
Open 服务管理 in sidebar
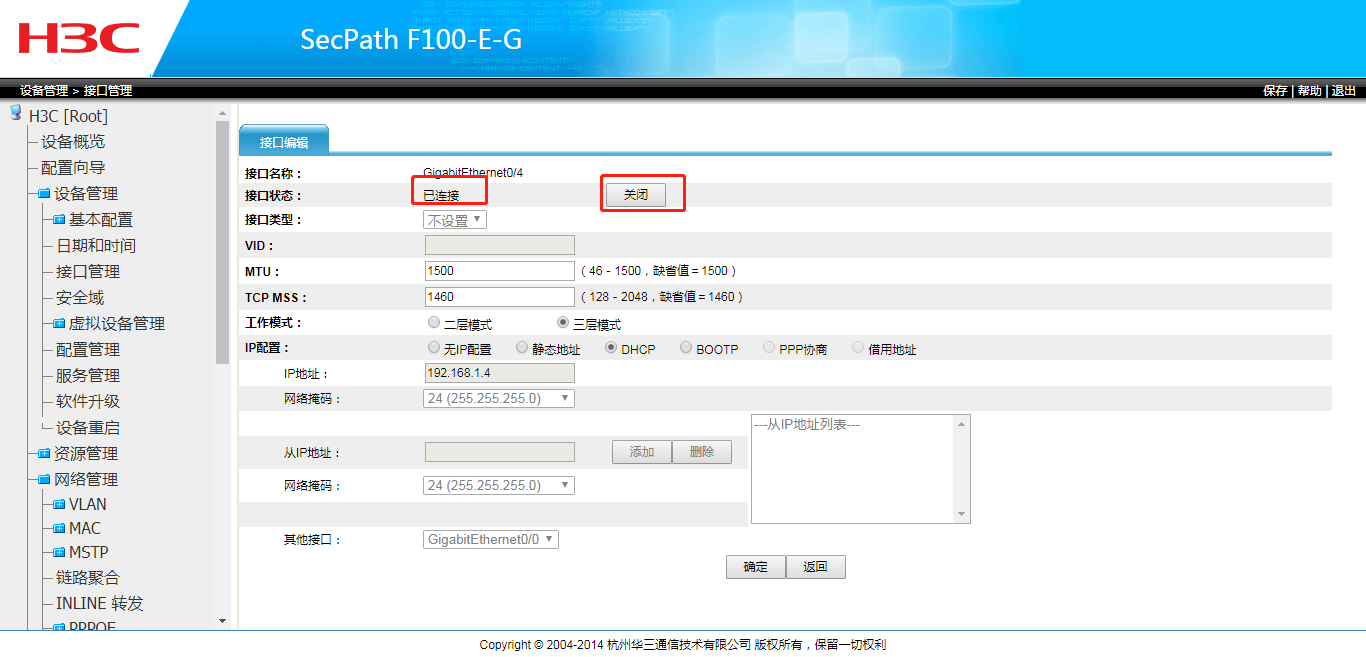coord(88,376)
